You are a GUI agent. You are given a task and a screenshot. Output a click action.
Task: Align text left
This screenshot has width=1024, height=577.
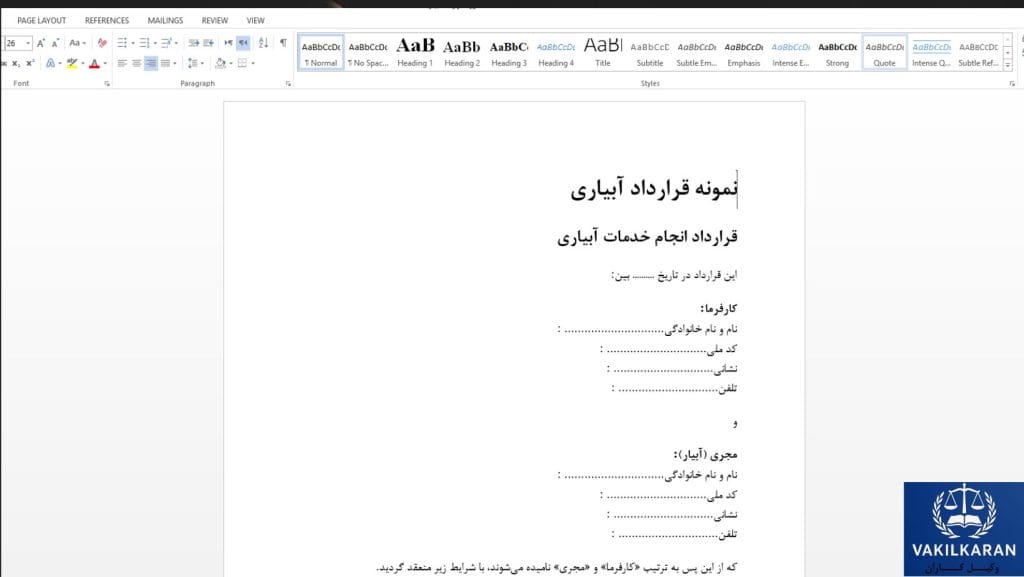tap(122, 63)
